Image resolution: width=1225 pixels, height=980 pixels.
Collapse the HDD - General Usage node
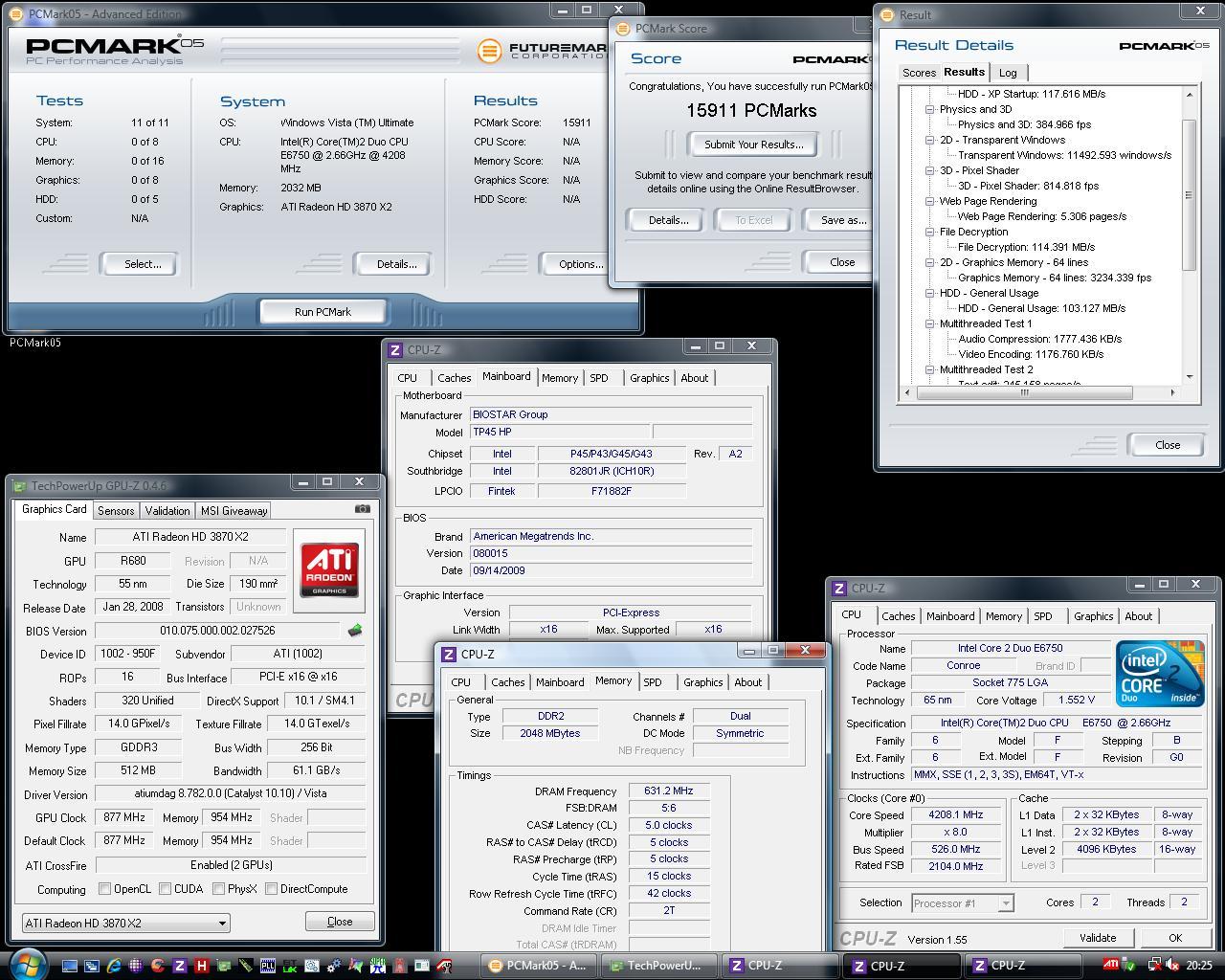(x=929, y=293)
